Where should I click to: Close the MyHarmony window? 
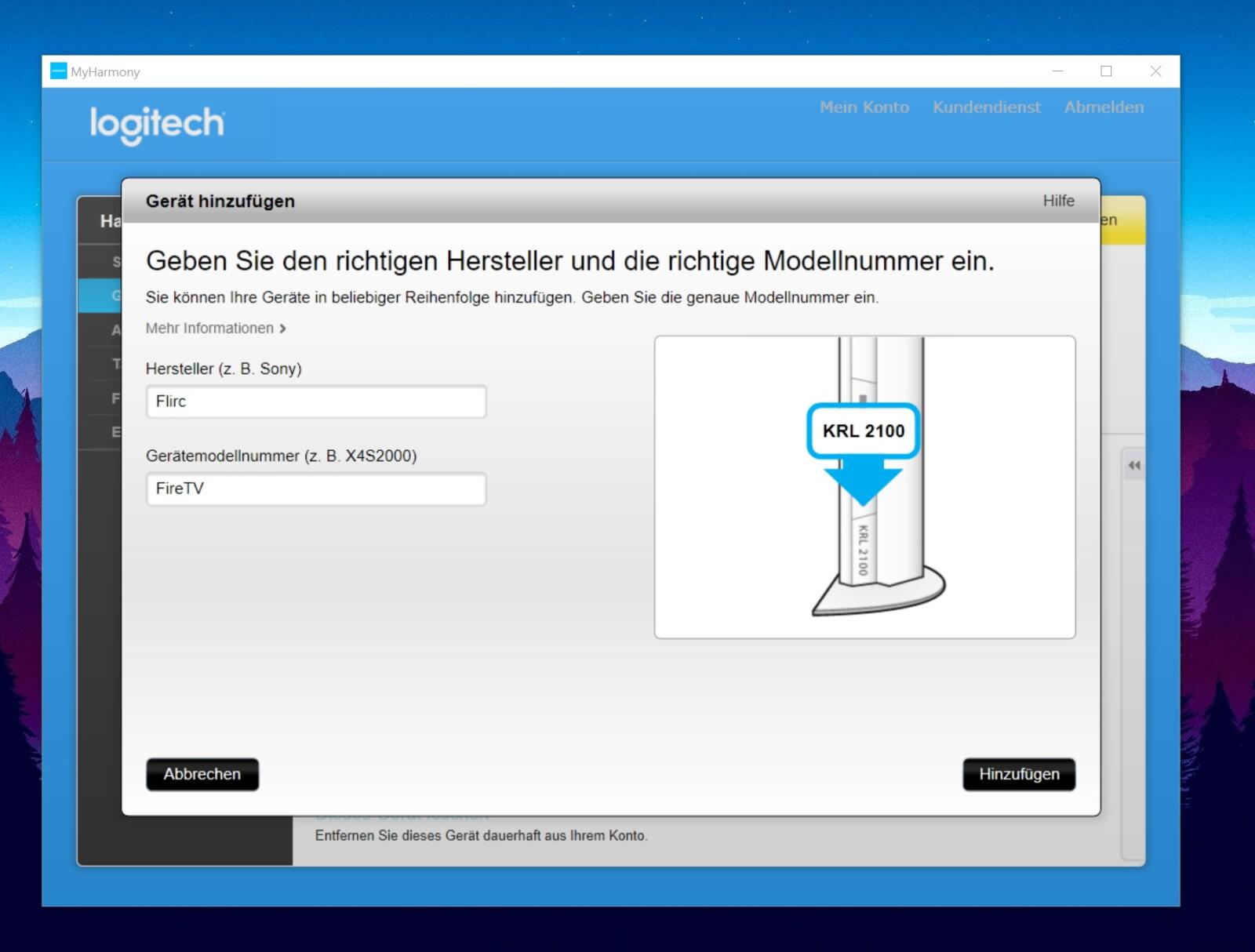pos(1155,71)
